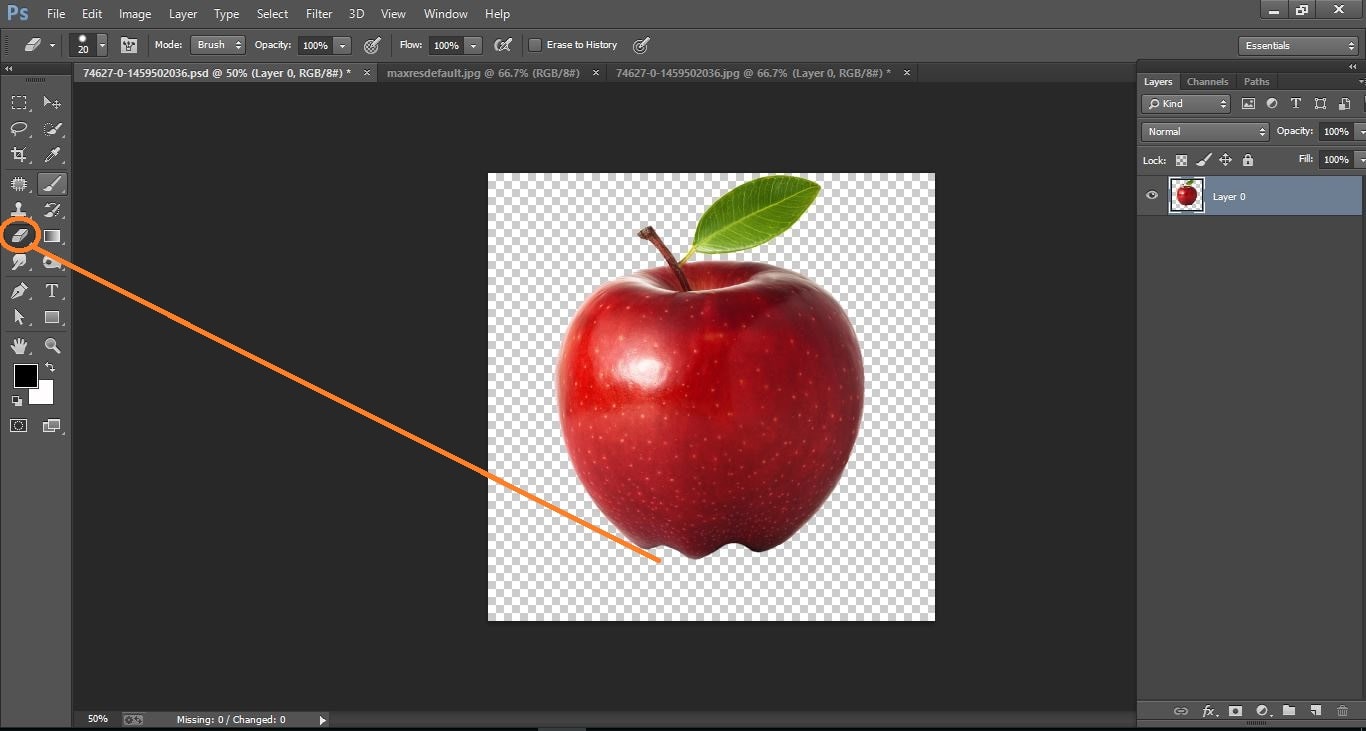Viewport: 1366px width, 731px height.
Task: Hide Layer 0 using its eye icon
Action: pyautogui.click(x=1152, y=196)
